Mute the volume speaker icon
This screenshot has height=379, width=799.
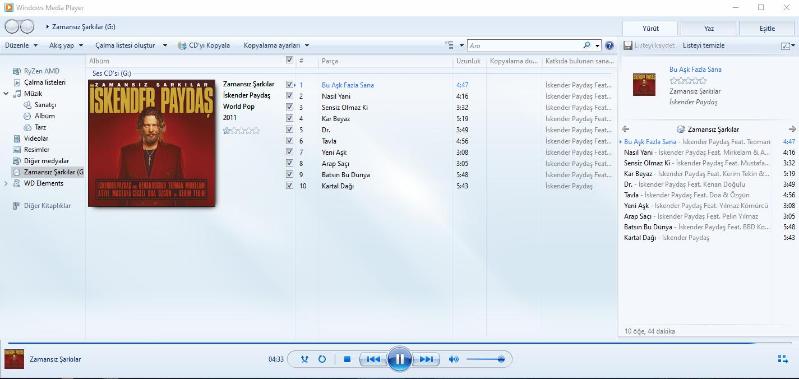[x=454, y=359]
